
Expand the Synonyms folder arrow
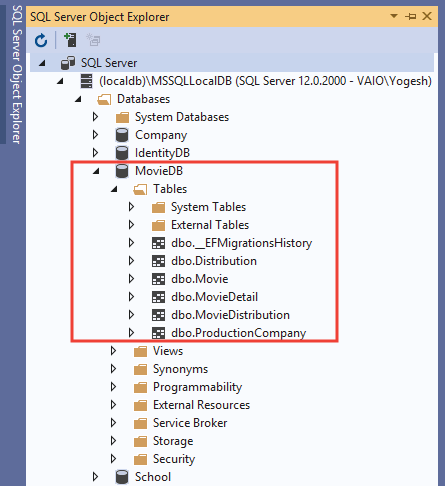(x=113, y=369)
